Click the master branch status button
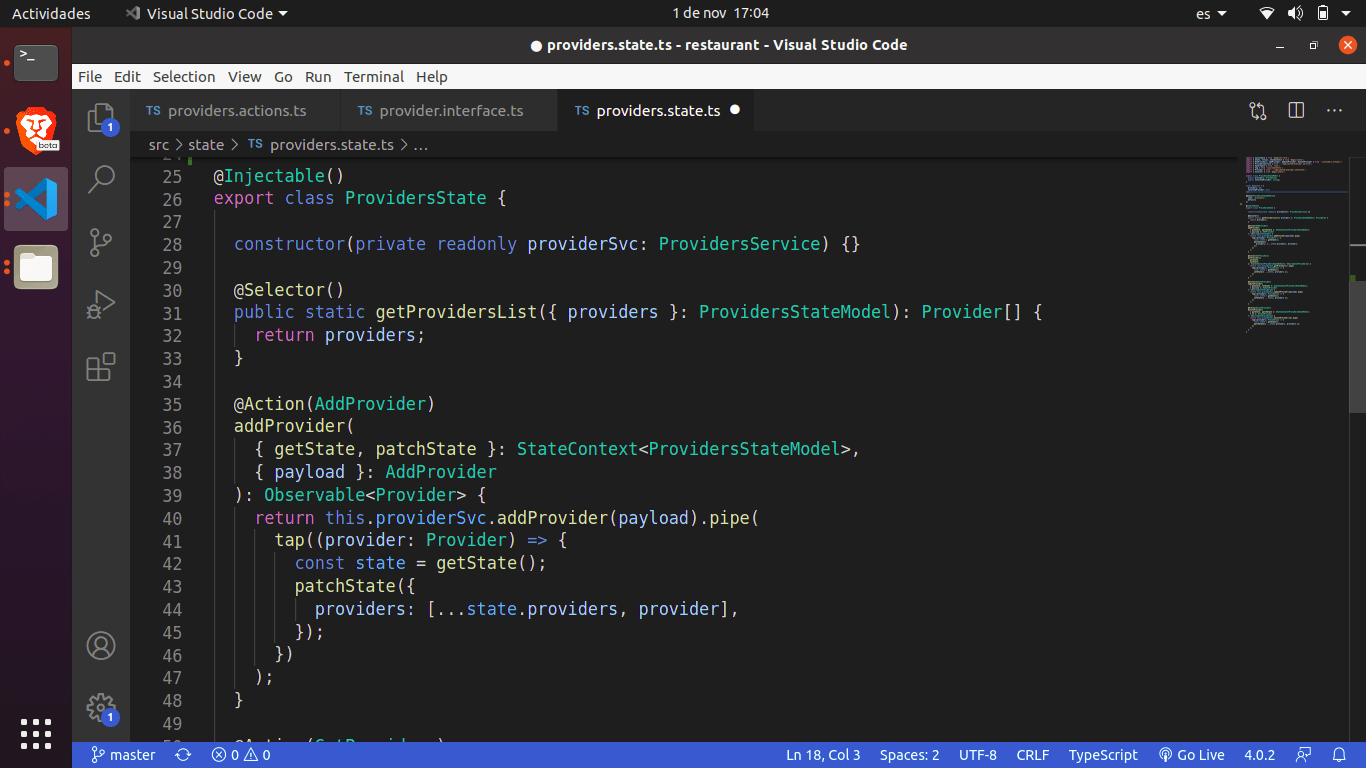Image resolution: width=1366 pixels, height=768 pixels. tap(123, 755)
